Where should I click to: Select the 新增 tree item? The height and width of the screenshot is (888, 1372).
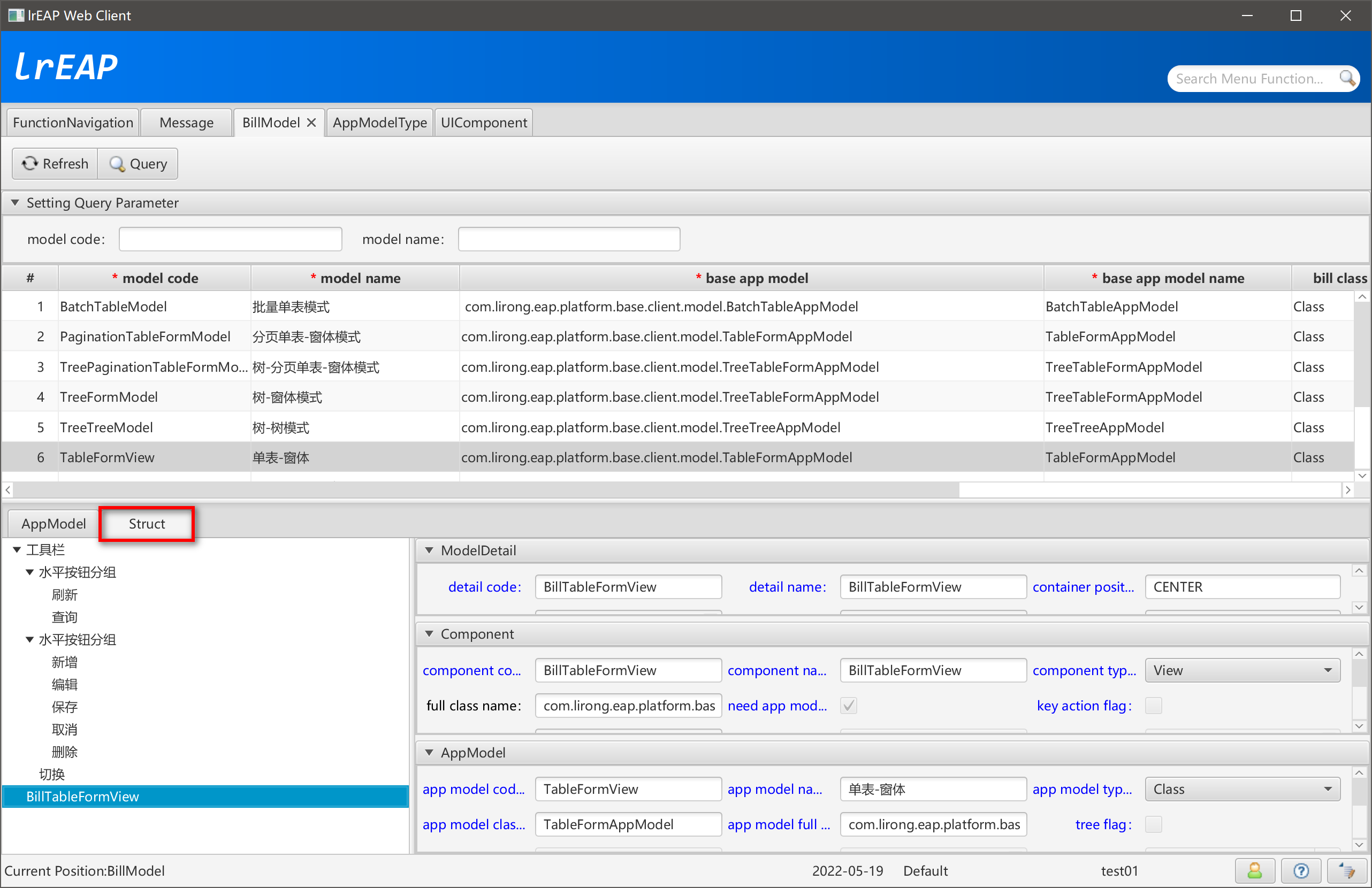pyautogui.click(x=65, y=662)
